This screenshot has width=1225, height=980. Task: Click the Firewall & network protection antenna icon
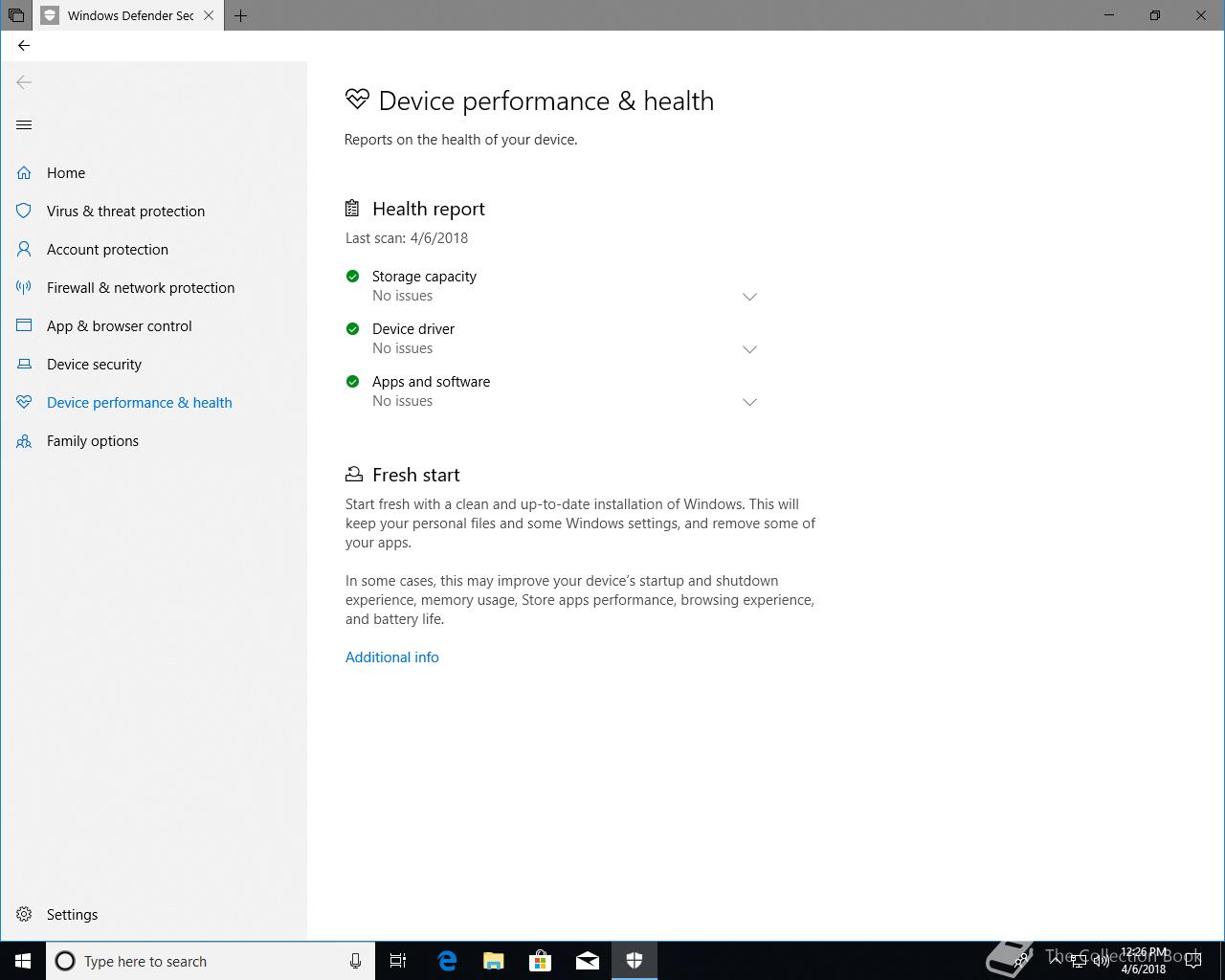(24, 288)
